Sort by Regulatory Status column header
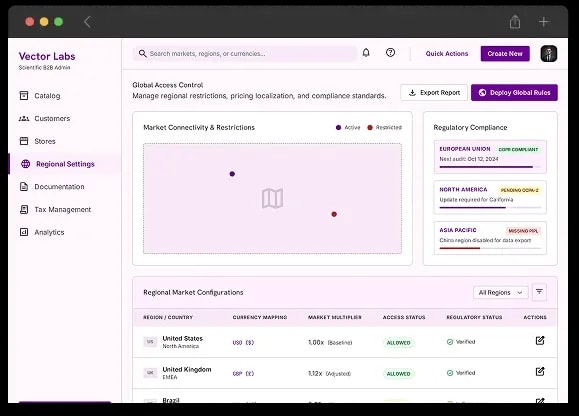The height and width of the screenshot is (416, 579). point(474,317)
